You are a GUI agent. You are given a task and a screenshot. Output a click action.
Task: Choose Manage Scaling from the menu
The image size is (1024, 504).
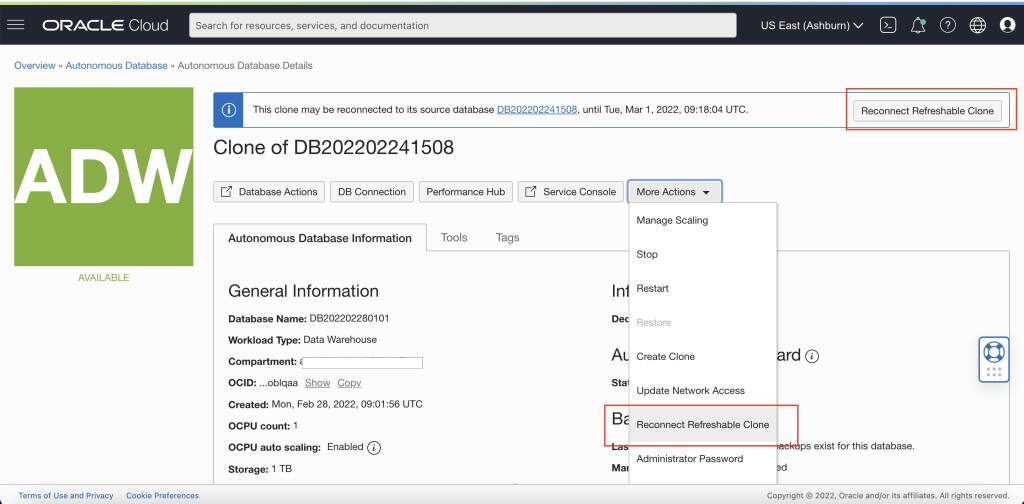pyautogui.click(x=703, y=221)
